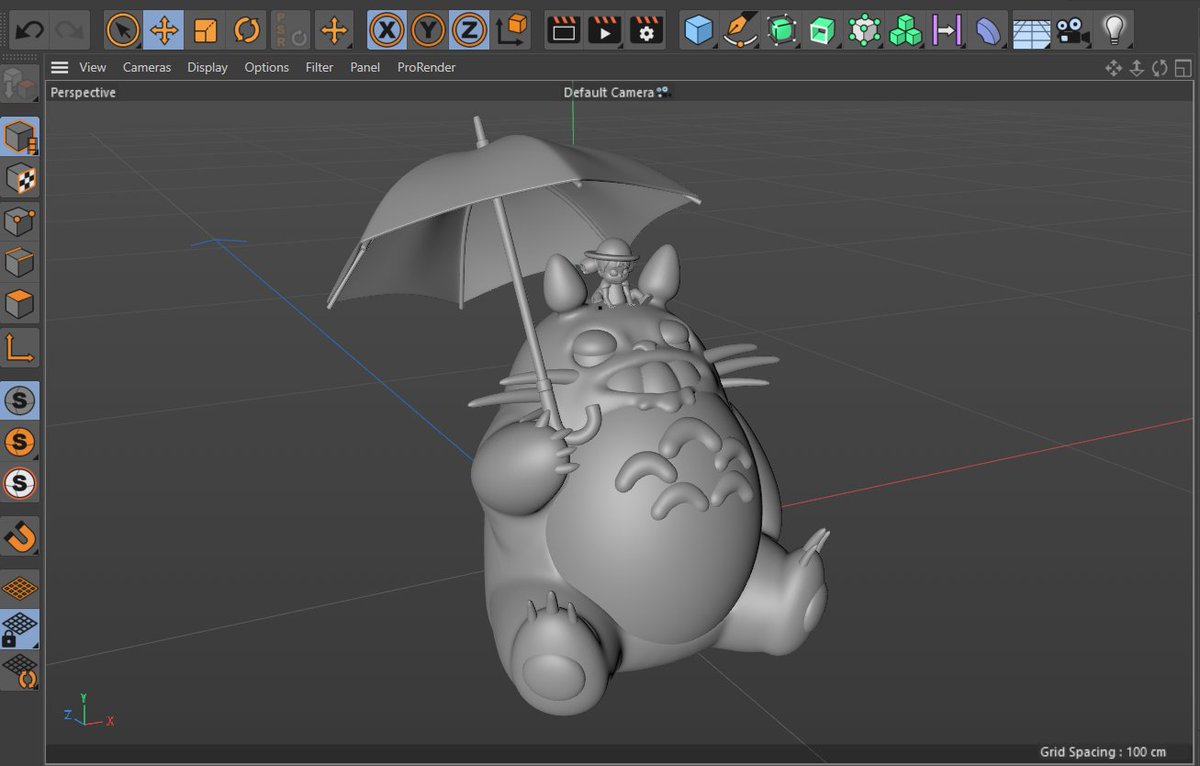This screenshot has width=1200, height=766.
Task: Toggle the Y axis lock
Action: click(428, 30)
